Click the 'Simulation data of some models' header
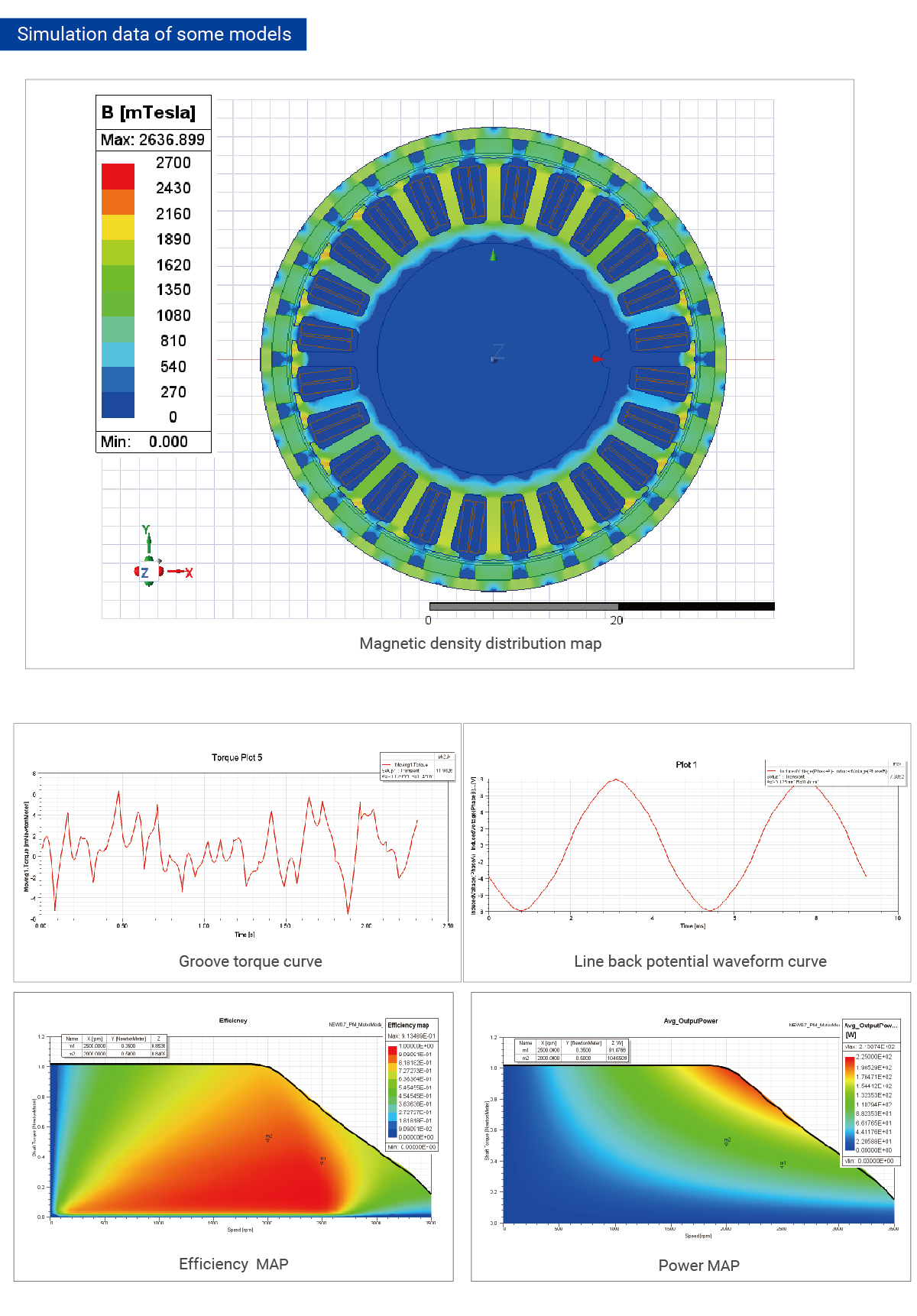This screenshot has width=917, height=1316. pos(154,34)
